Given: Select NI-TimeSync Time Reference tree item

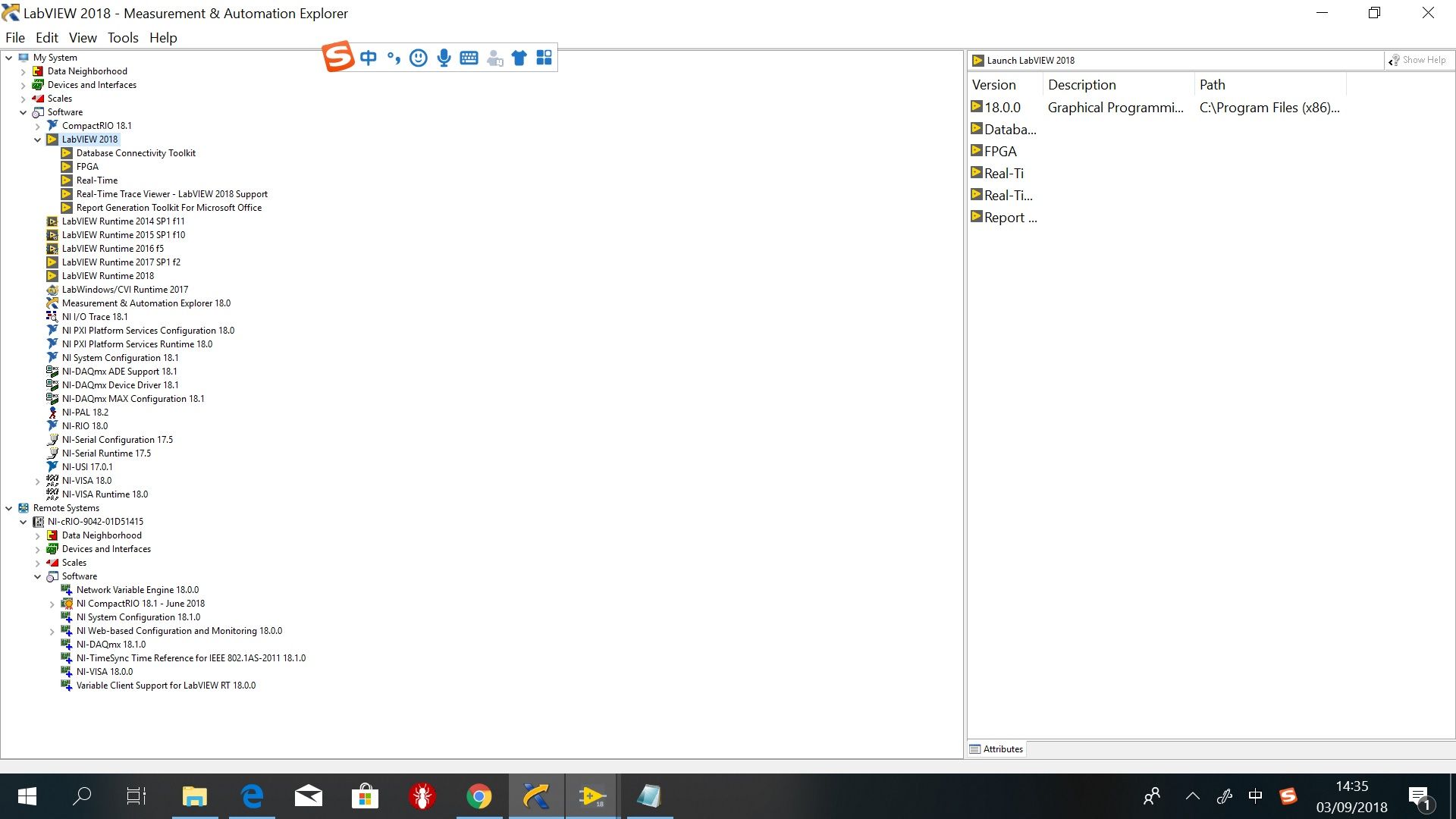Looking at the screenshot, I should (x=190, y=658).
